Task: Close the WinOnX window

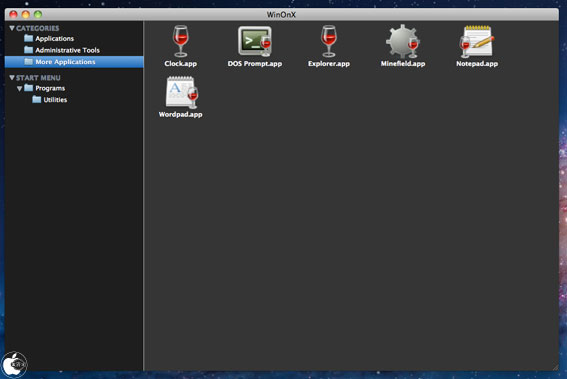Action: (13, 14)
